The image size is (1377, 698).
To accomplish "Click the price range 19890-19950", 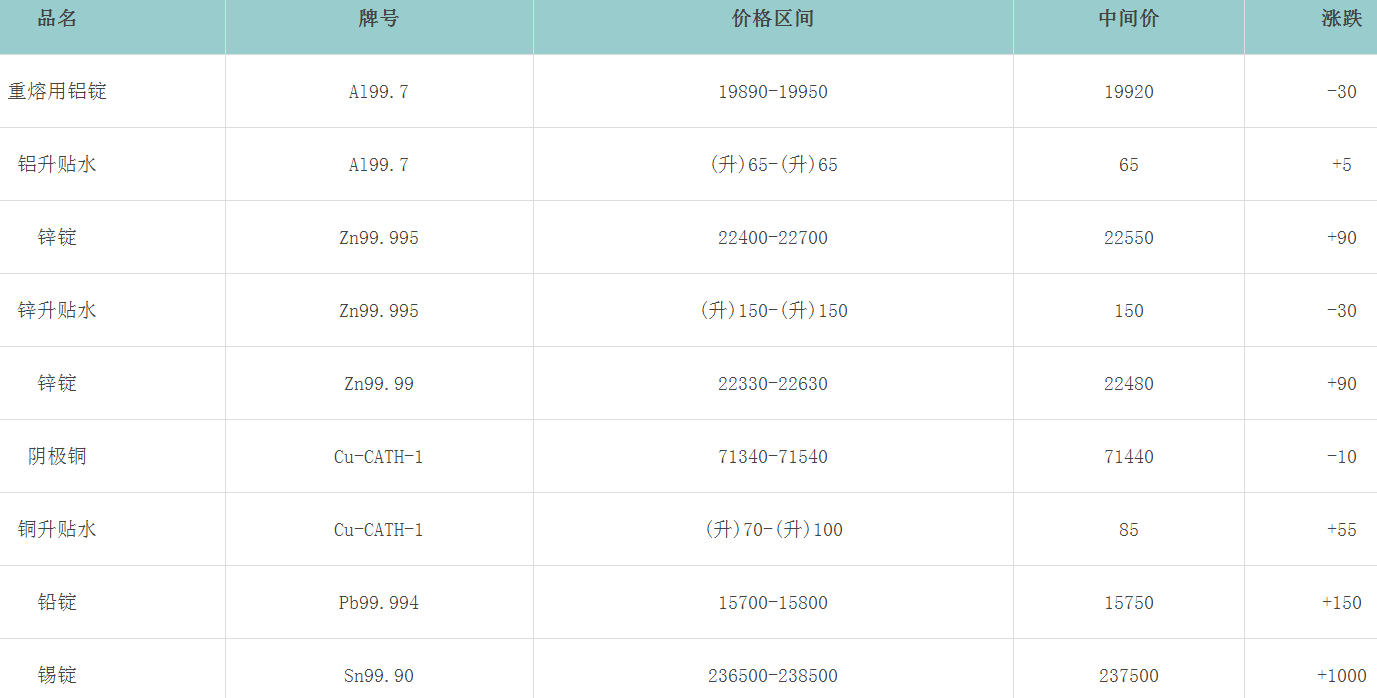I will [x=772, y=92].
